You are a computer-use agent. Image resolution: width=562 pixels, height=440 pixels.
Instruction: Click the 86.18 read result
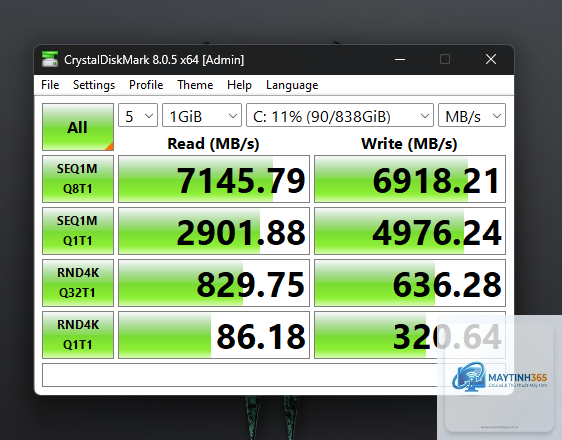pos(214,335)
